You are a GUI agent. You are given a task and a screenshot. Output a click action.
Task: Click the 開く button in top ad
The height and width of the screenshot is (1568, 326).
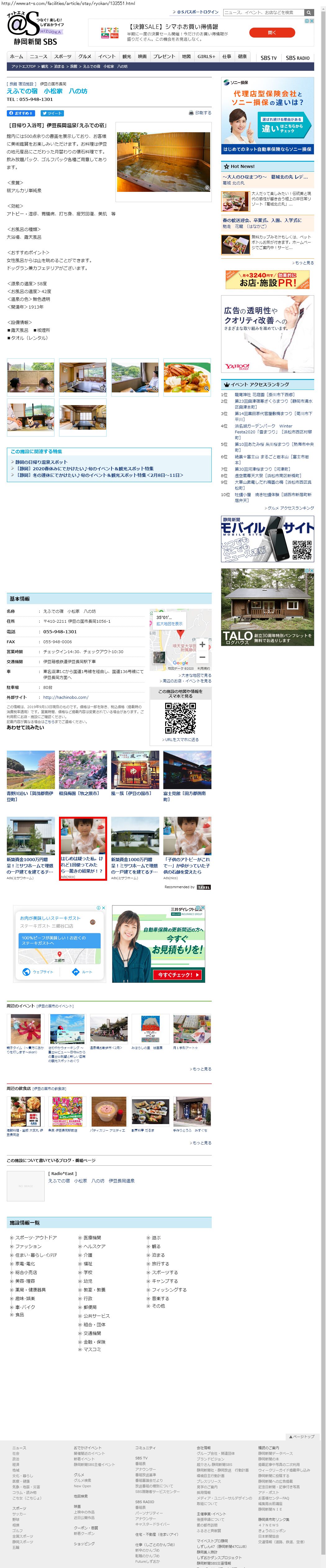[272, 32]
